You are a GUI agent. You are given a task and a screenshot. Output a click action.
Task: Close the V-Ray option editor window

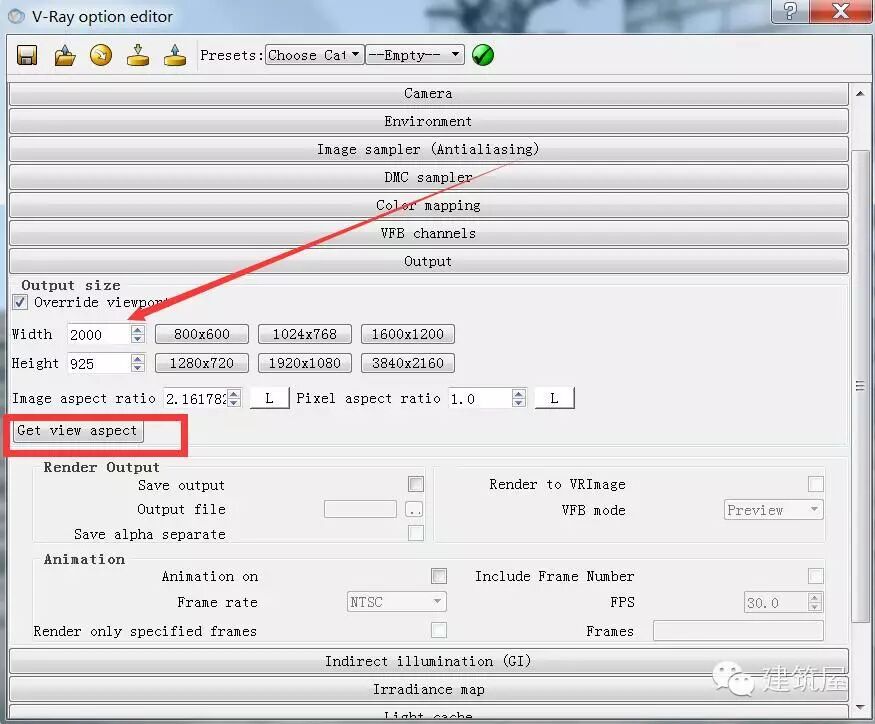coord(841,11)
